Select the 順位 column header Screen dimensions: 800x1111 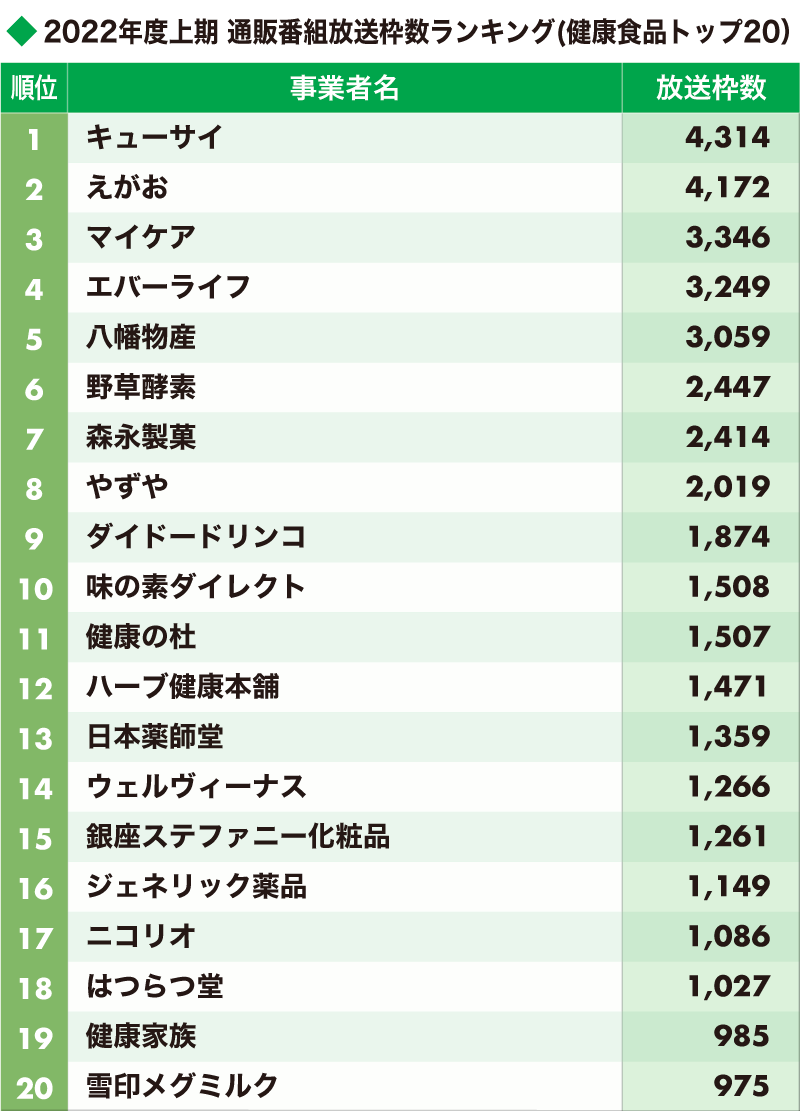34,88
